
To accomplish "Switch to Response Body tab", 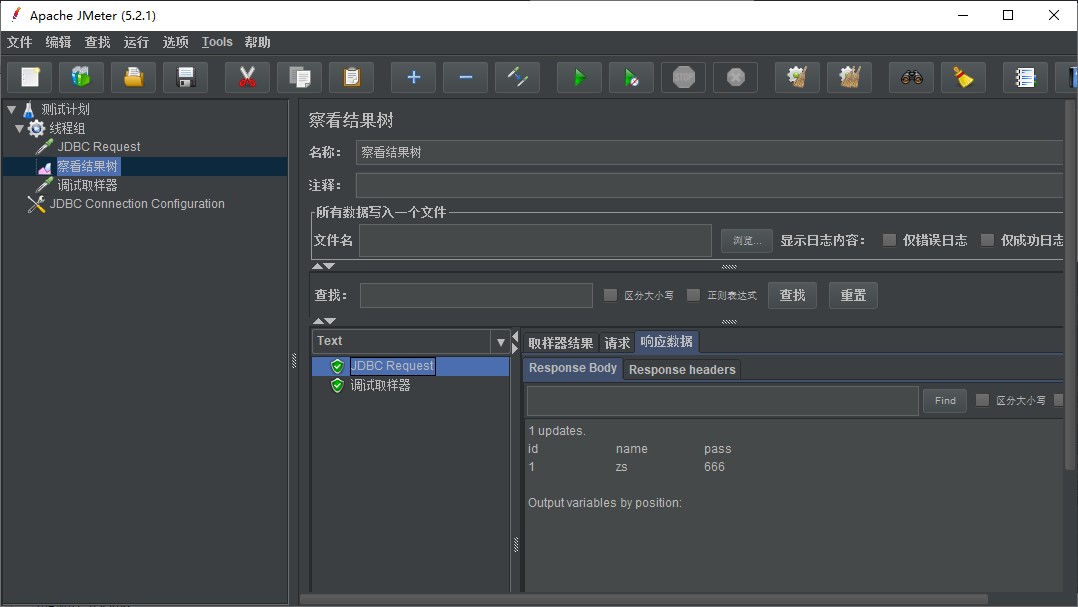I will click(x=573, y=368).
